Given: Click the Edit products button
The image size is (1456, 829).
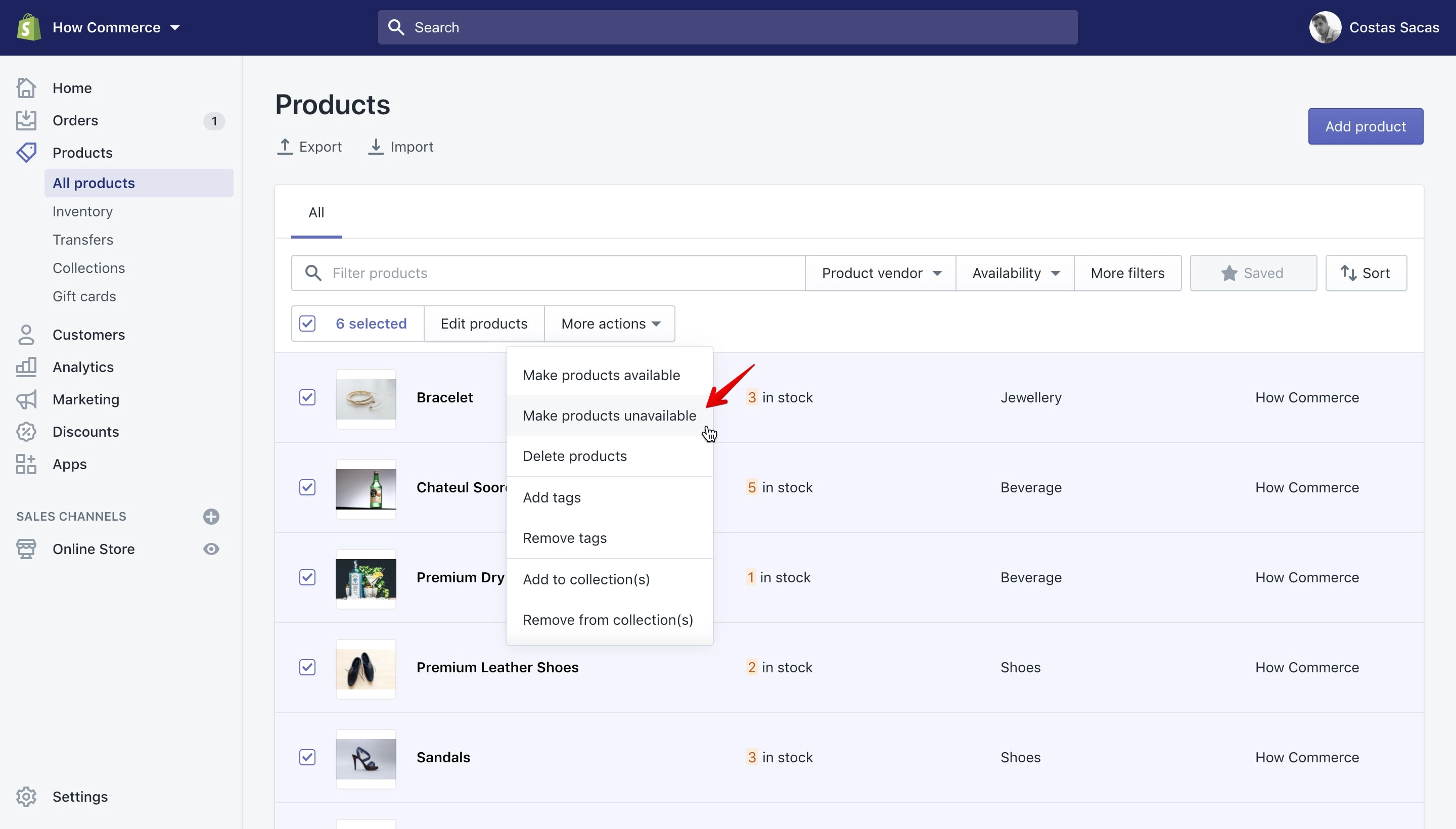Looking at the screenshot, I should pyautogui.click(x=484, y=324).
